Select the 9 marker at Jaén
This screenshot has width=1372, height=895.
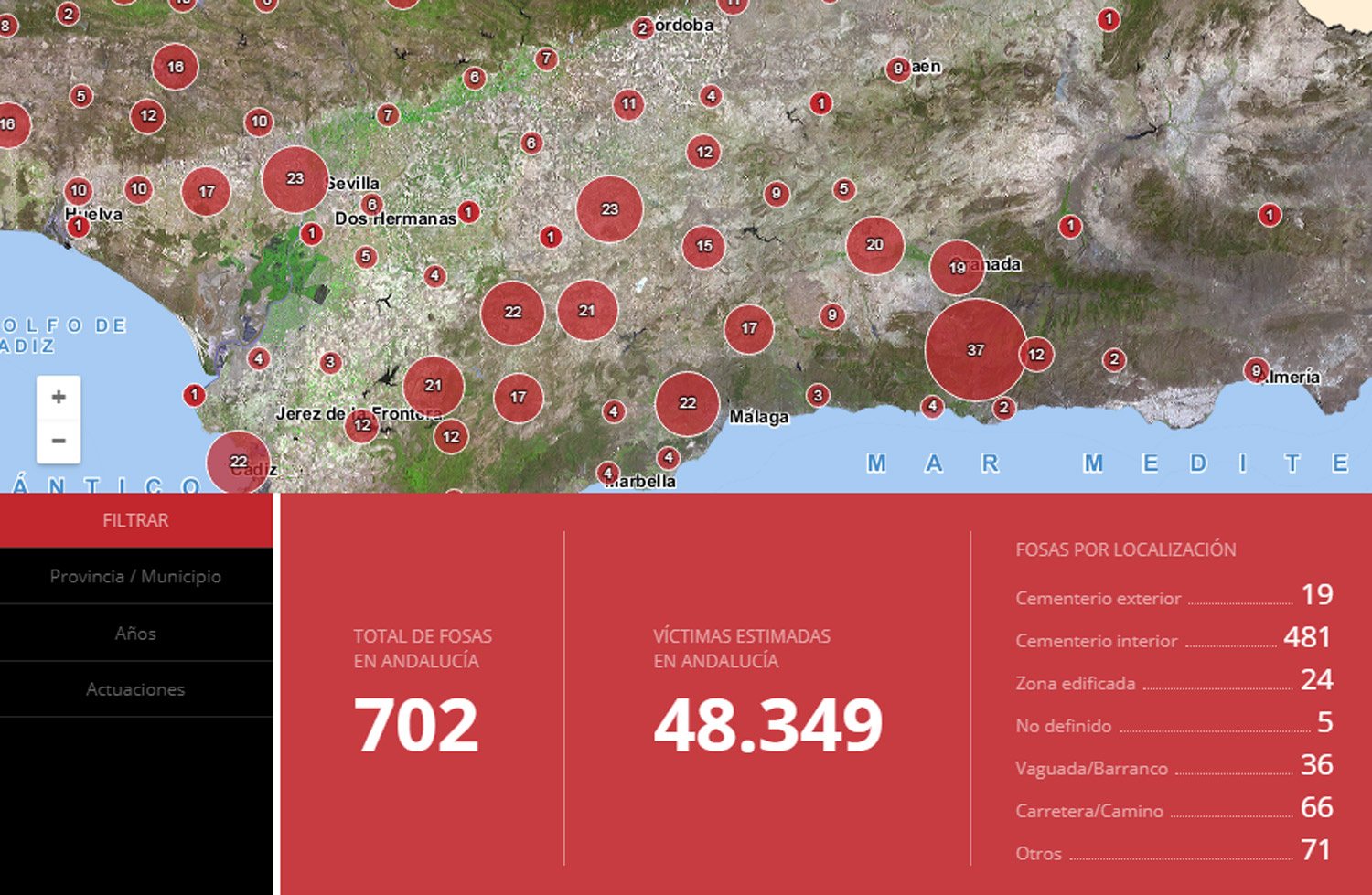tap(898, 69)
